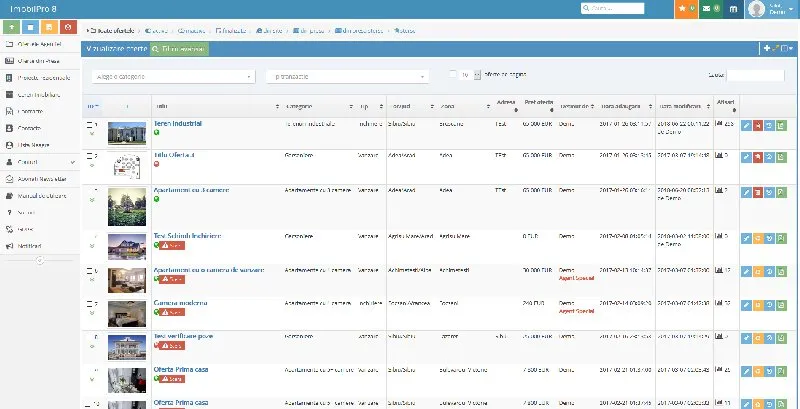Tick the checkbox for Apartament cu o camera de vanzare

click(90, 271)
